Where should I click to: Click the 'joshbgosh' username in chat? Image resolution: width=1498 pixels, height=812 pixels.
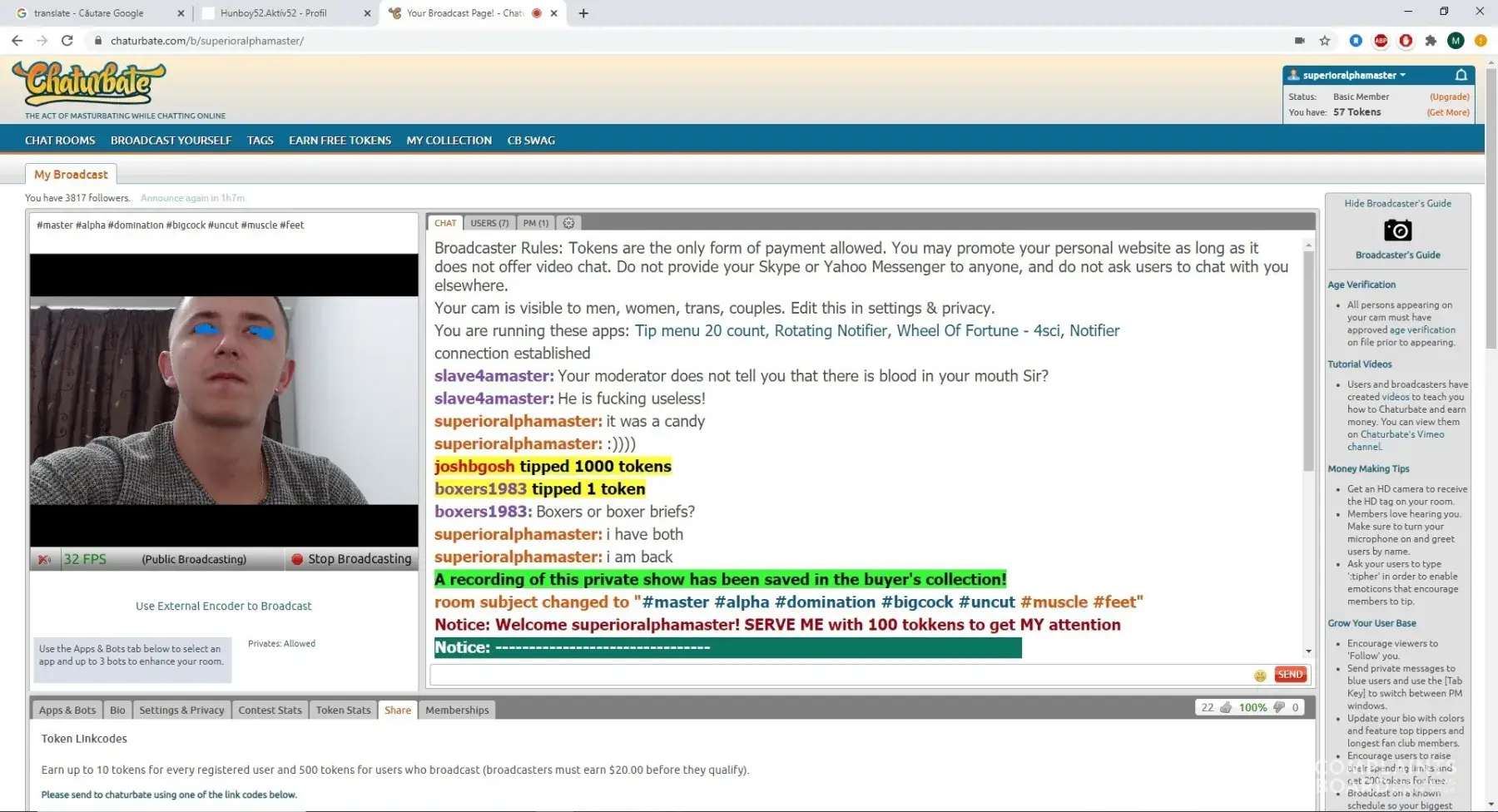coord(474,467)
